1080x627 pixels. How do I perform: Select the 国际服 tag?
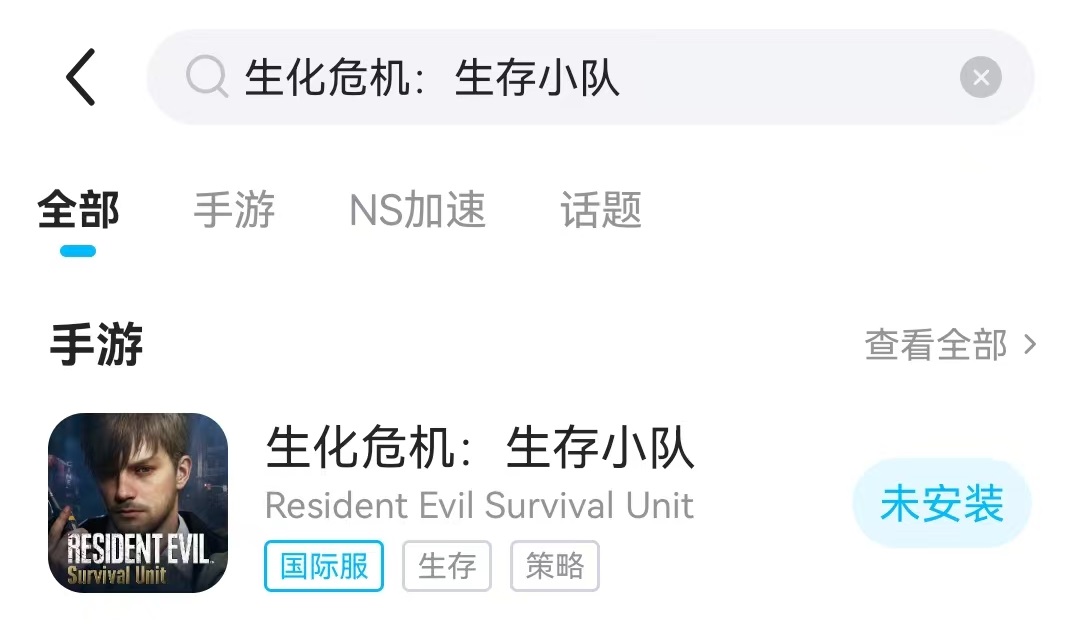[x=324, y=566]
